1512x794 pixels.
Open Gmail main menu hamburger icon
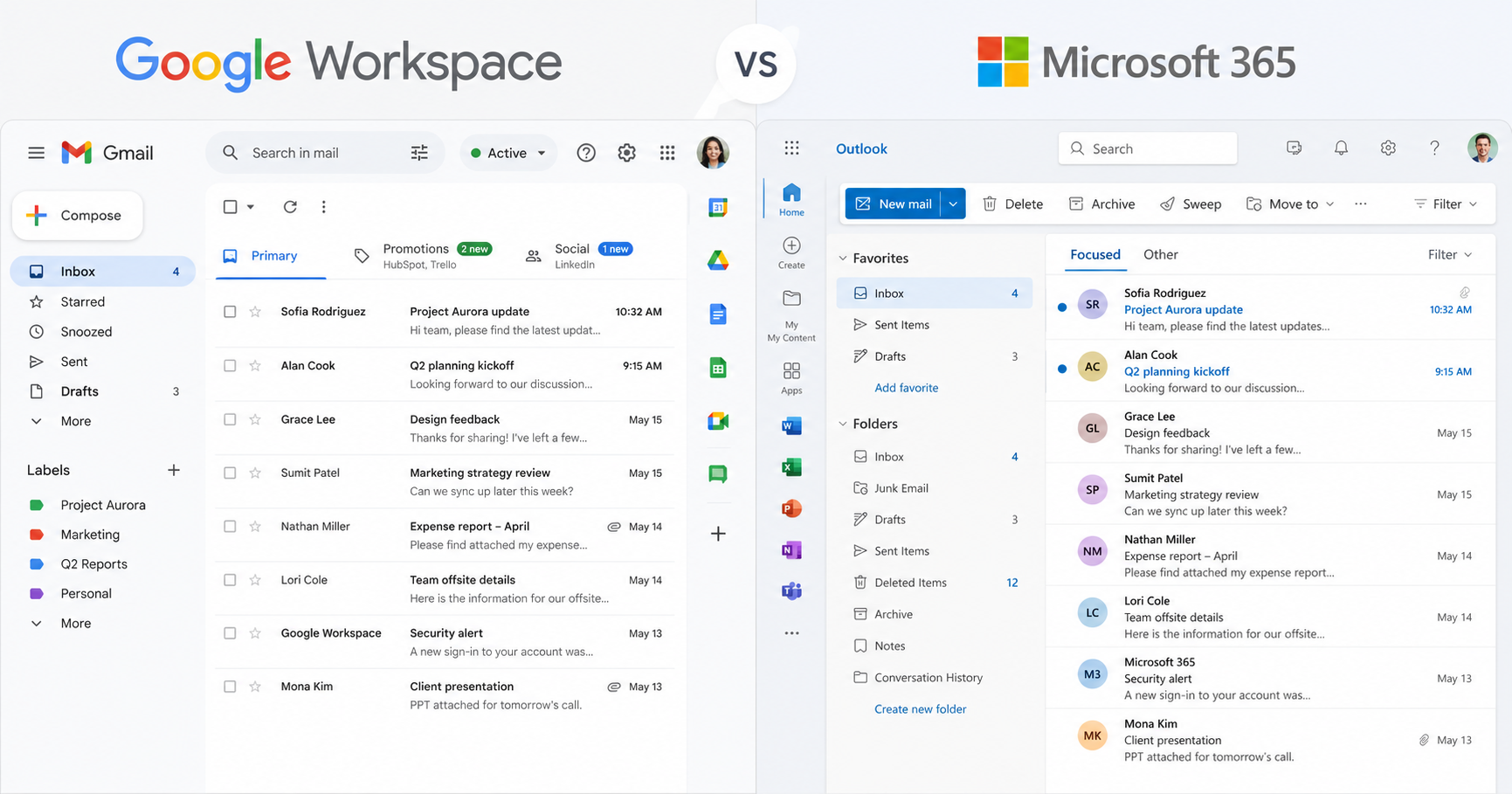click(x=36, y=153)
